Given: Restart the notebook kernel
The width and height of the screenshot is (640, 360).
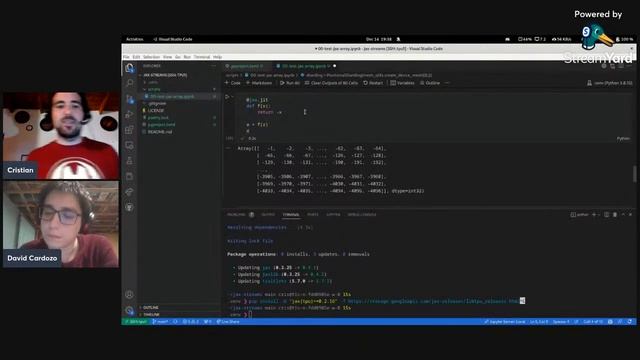Looking at the screenshot, I should click(373, 83).
